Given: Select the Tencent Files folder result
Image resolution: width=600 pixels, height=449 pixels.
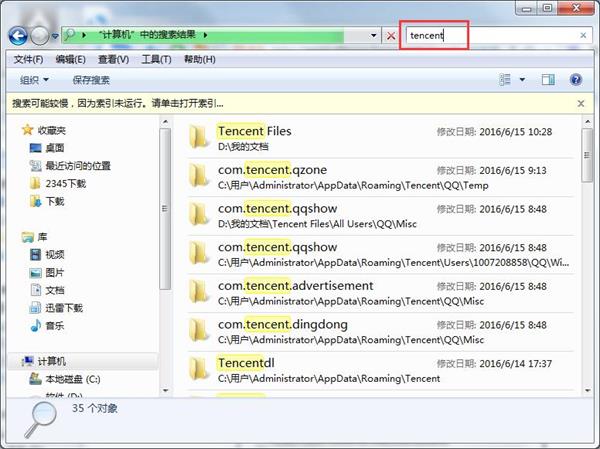Looking at the screenshot, I should [x=381, y=138].
